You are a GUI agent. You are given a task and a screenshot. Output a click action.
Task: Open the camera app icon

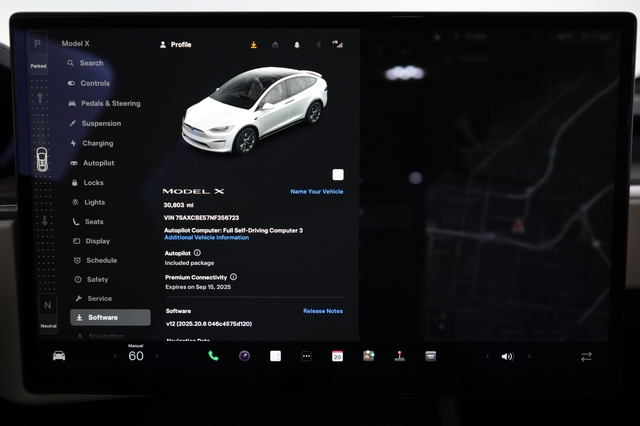pyautogui.click(x=244, y=356)
